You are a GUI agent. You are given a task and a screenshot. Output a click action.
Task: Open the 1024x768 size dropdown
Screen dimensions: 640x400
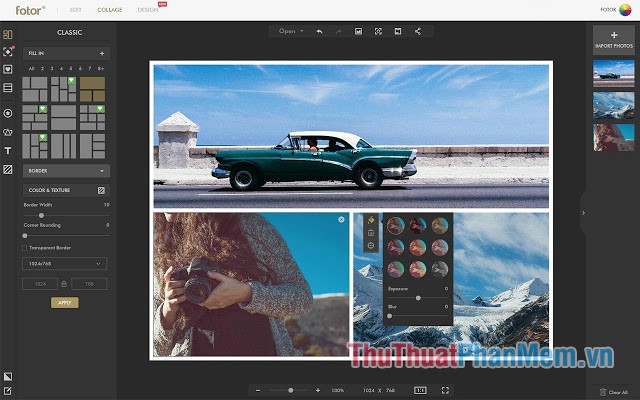(64, 264)
